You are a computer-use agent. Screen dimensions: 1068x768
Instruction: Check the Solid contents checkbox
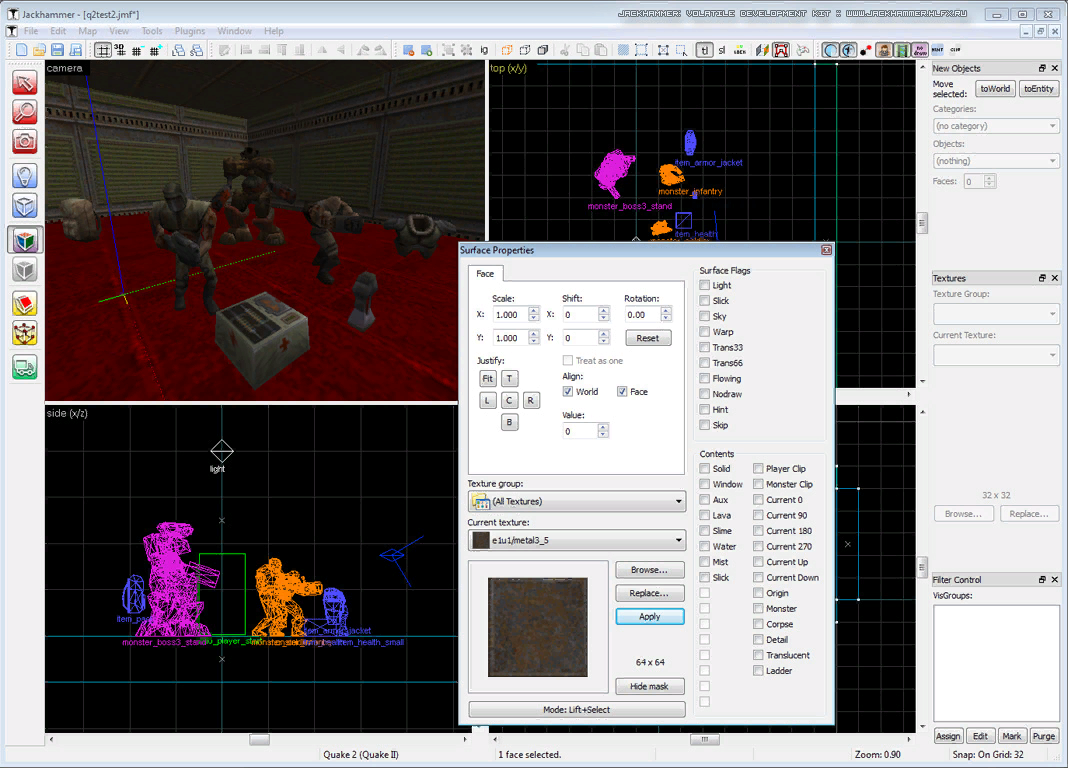pyautogui.click(x=705, y=468)
